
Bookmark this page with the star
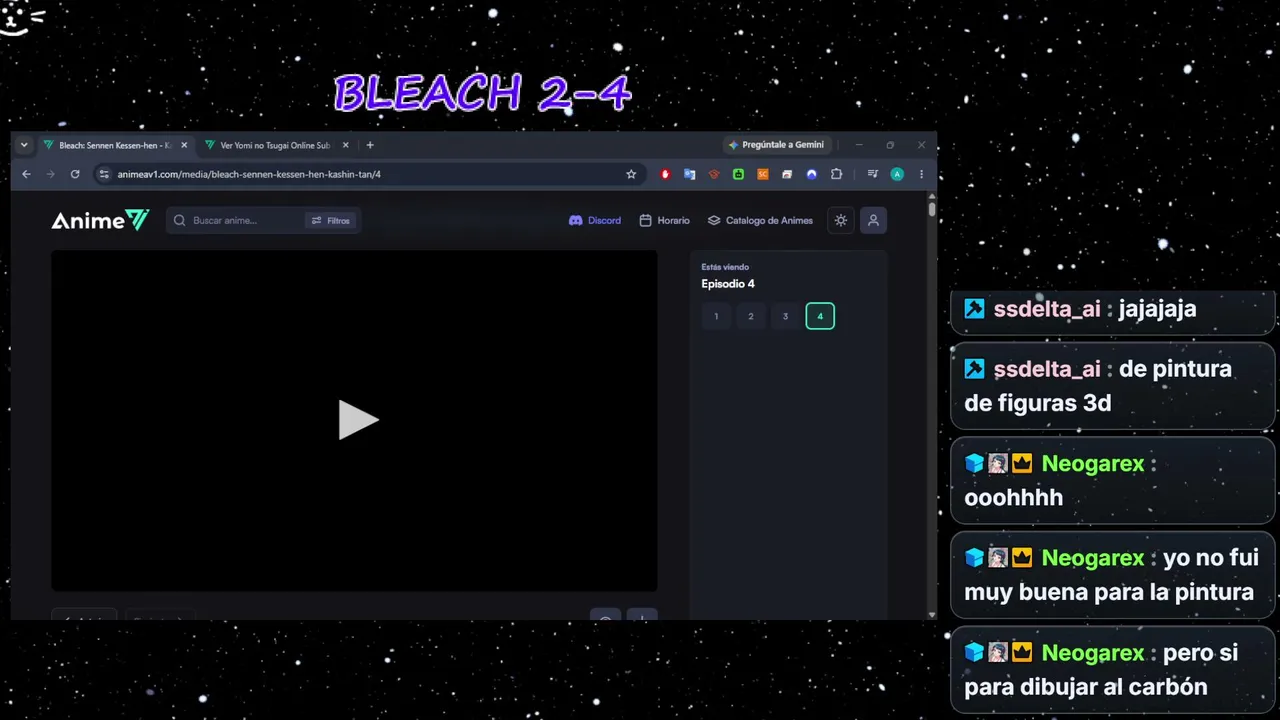click(631, 174)
